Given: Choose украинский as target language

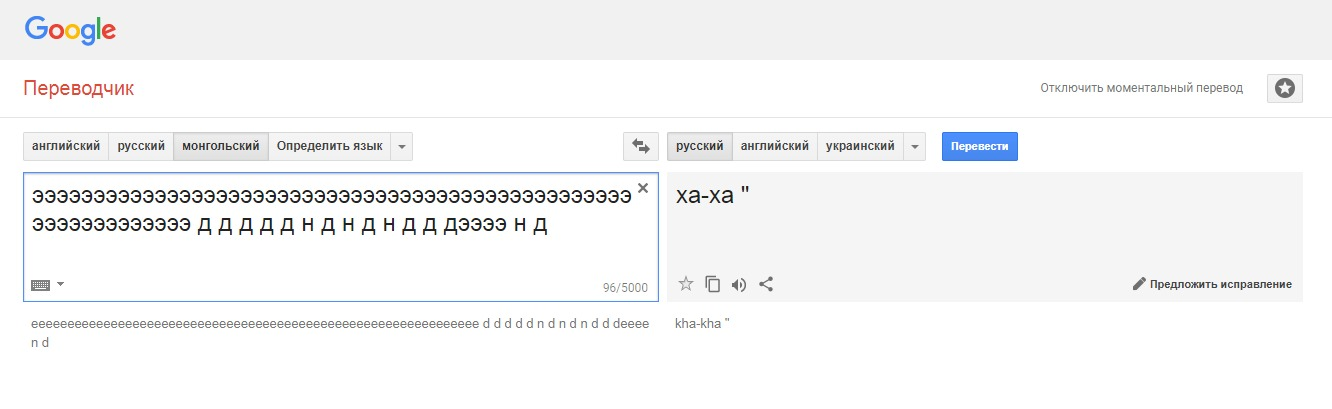Looking at the screenshot, I should click(860, 146).
